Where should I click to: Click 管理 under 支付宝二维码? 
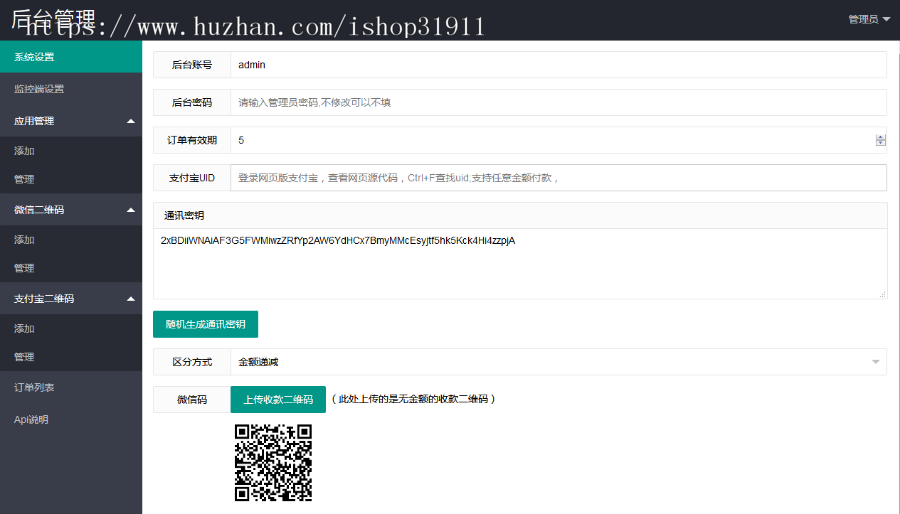click(x=71, y=357)
